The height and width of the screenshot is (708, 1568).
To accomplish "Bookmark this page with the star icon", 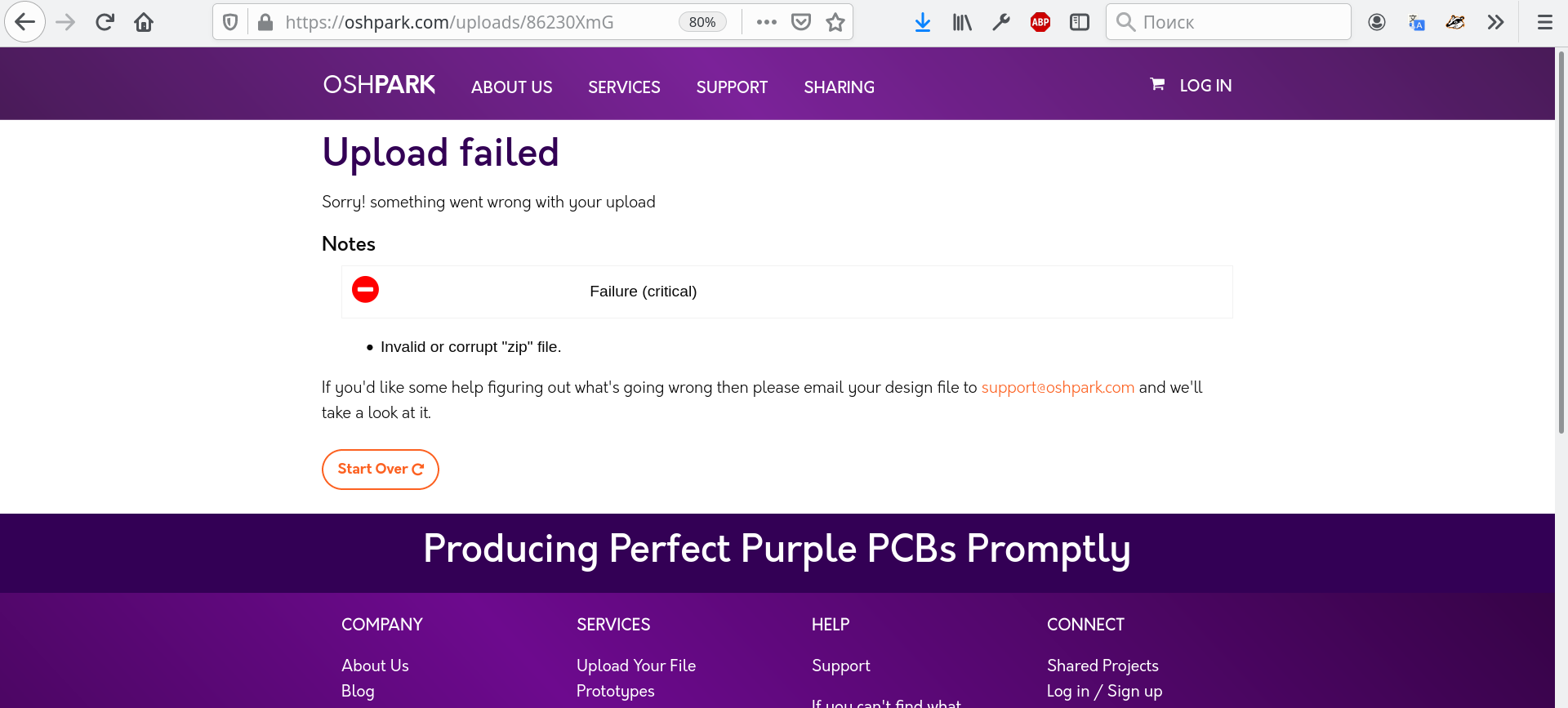I will point(835,22).
